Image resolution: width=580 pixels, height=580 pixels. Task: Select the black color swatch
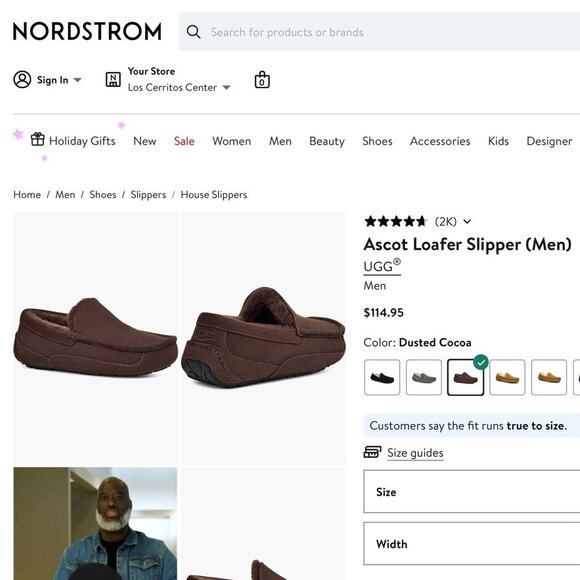pyautogui.click(x=382, y=377)
